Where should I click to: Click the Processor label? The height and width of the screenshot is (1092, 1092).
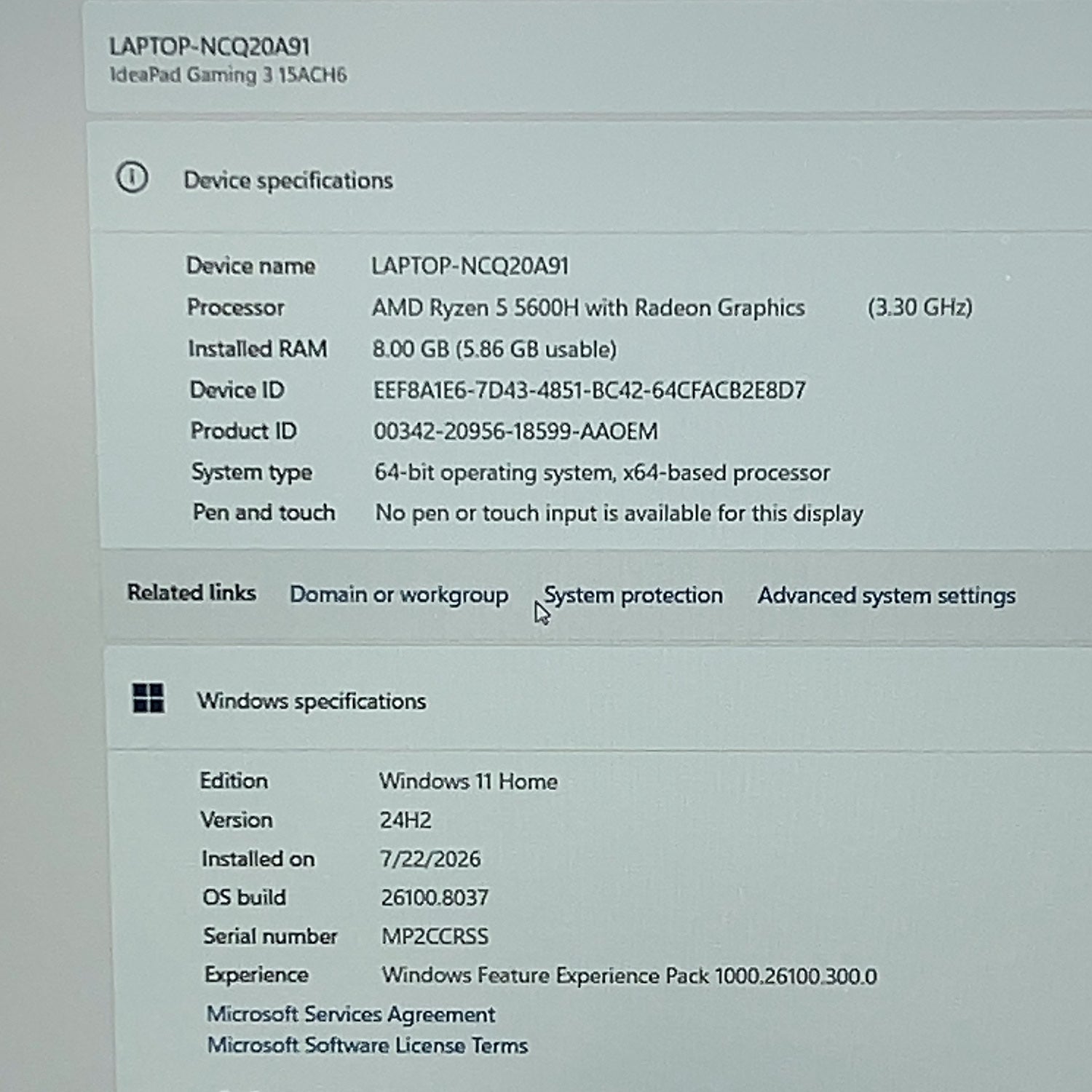pyautogui.click(x=235, y=307)
